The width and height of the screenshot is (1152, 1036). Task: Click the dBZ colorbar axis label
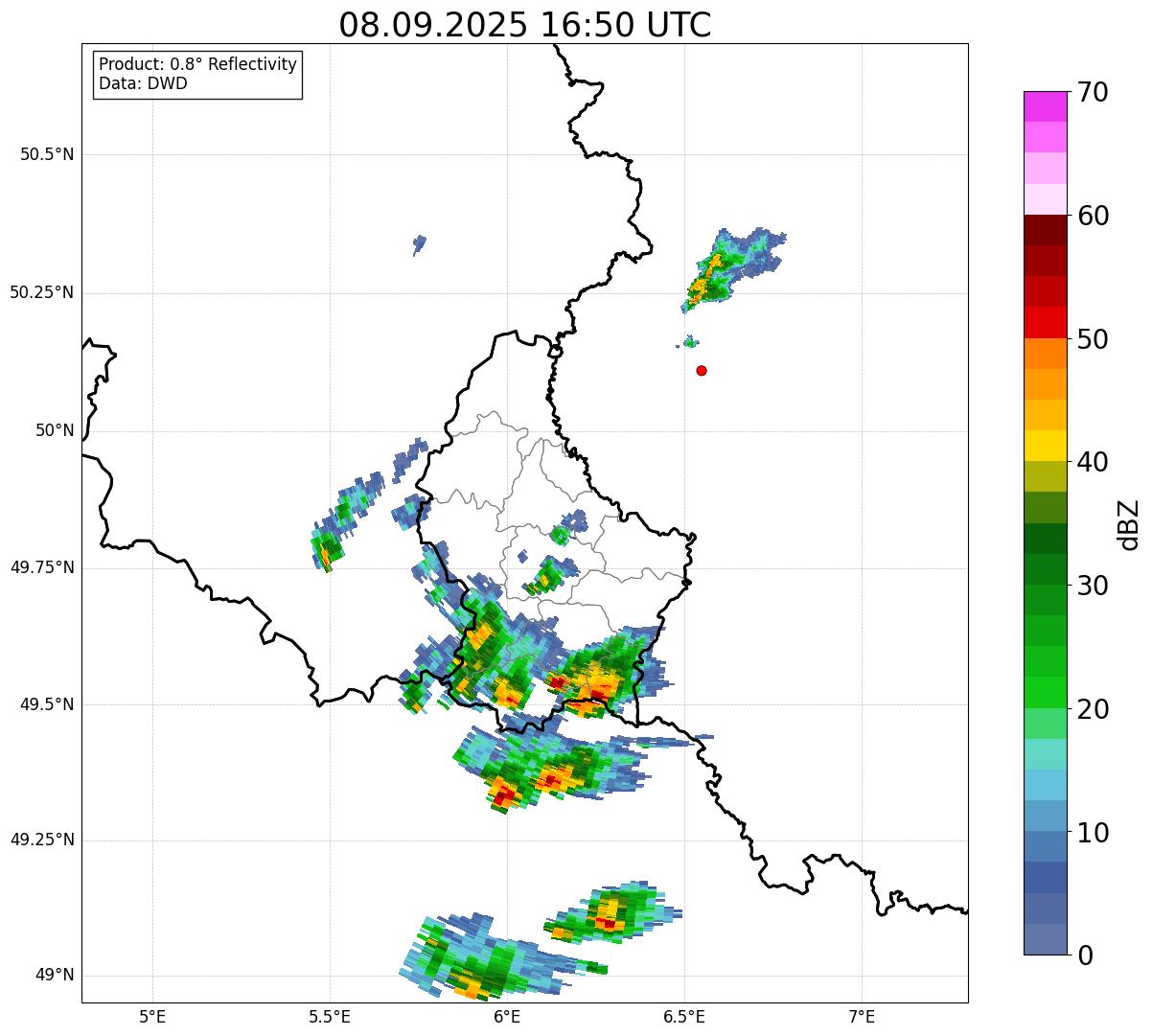click(1129, 523)
